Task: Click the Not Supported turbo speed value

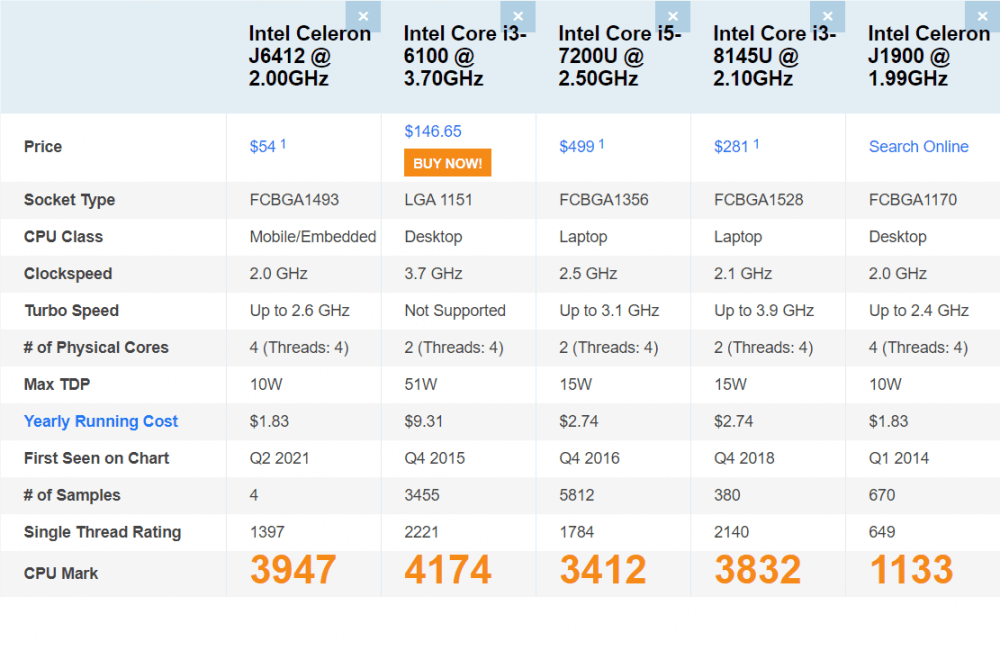Action: (455, 311)
